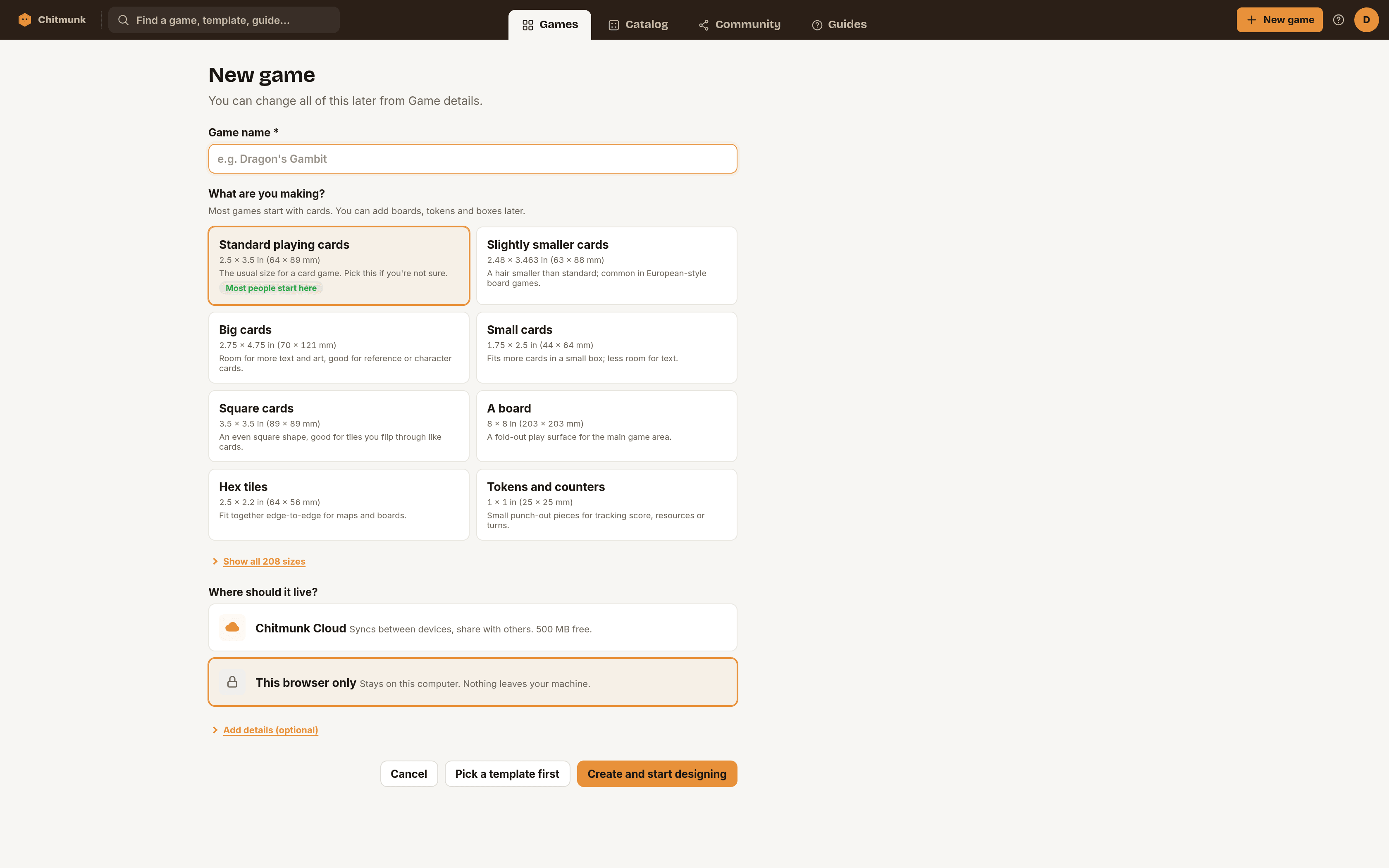The height and width of the screenshot is (868, 1389).
Task: Select Slightly smaller cards option
Action: [x=607, y=266]
